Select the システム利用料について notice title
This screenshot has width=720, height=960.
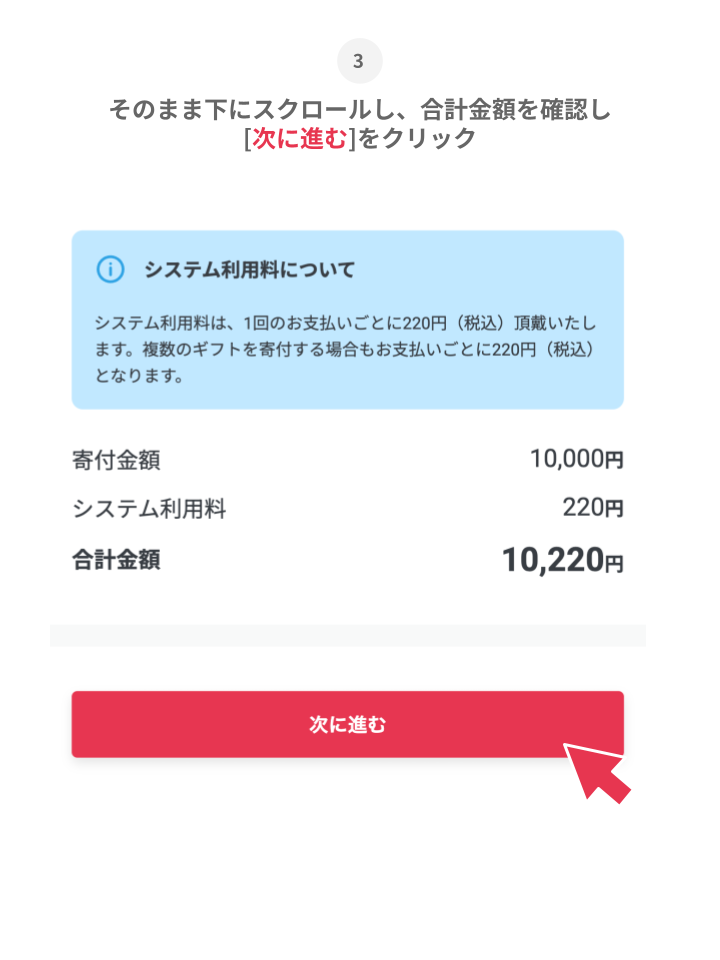pyautogui.click(x=249, y=270)
